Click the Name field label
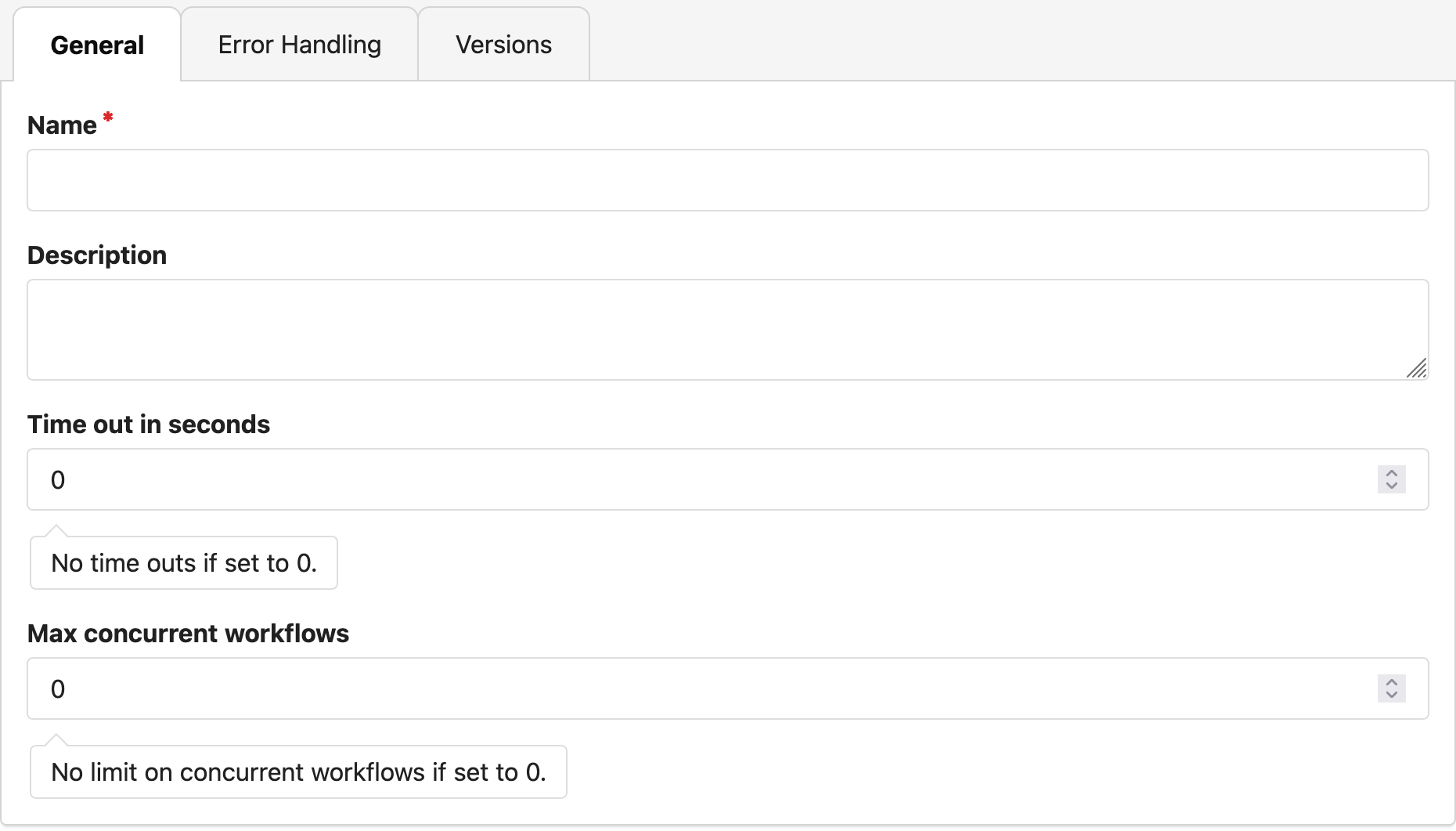 click(x=62, y=125)
